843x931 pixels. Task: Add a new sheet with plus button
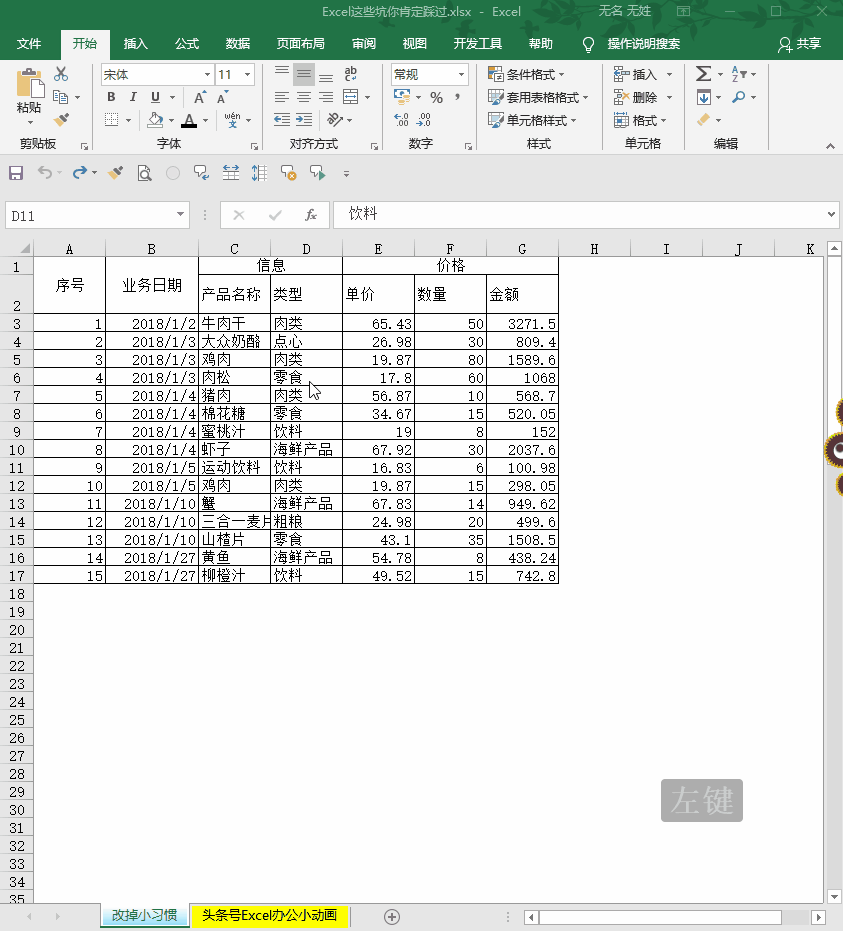point(392,917)
